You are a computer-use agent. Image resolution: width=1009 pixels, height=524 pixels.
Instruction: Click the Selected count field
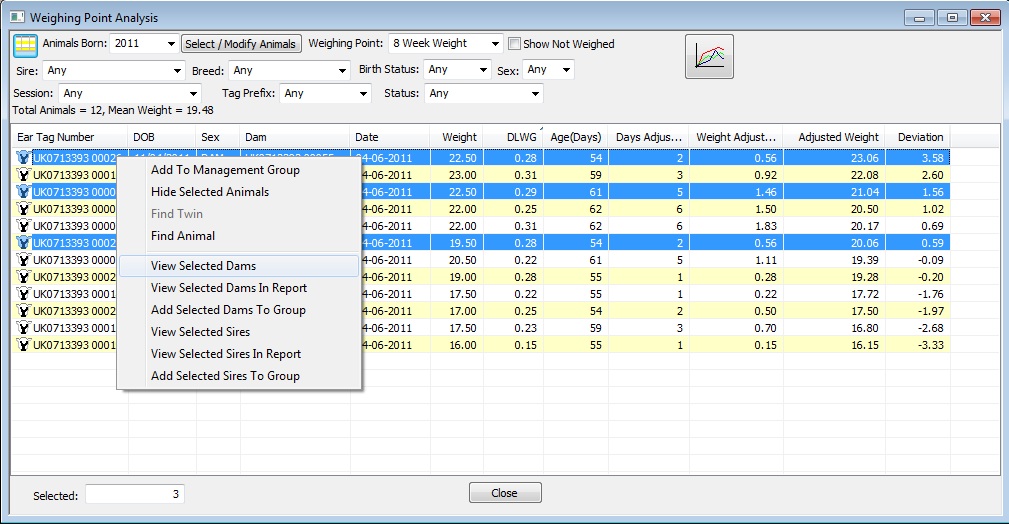coord(135,494)
